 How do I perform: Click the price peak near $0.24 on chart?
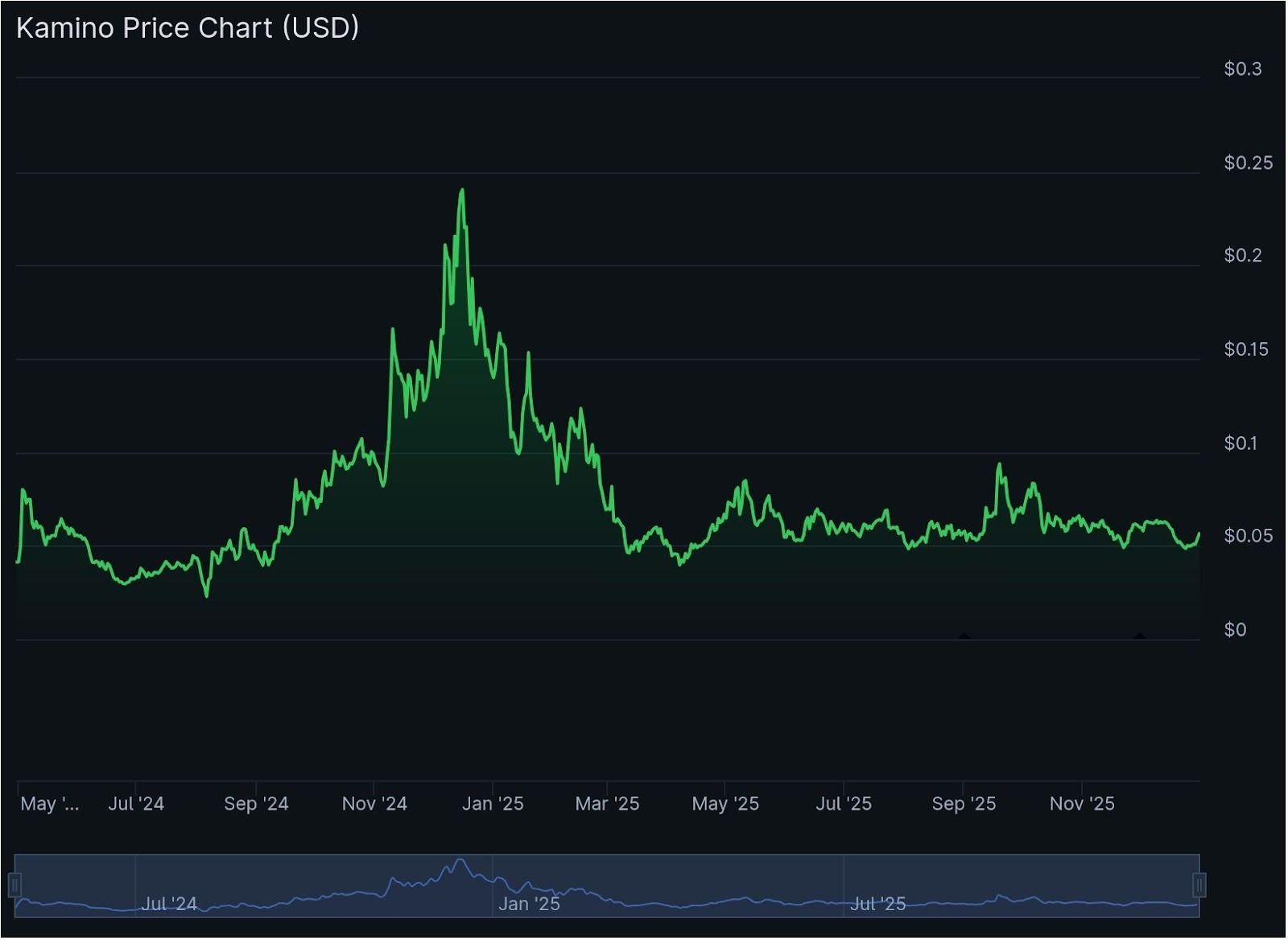click(462, 191)
